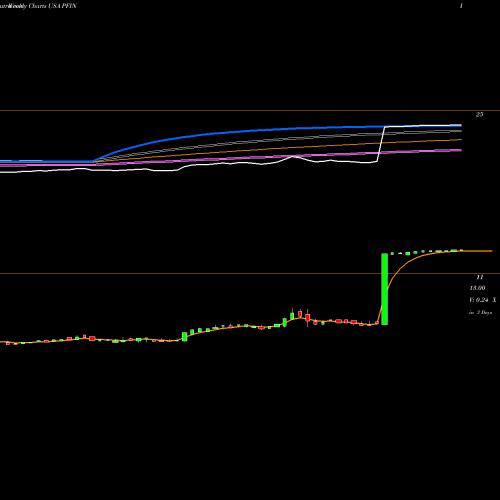Image resolution: width=500 pixels, height=500 pixels.
Task: Click the tall green breakout candlestick
Action: pos(384,289)
